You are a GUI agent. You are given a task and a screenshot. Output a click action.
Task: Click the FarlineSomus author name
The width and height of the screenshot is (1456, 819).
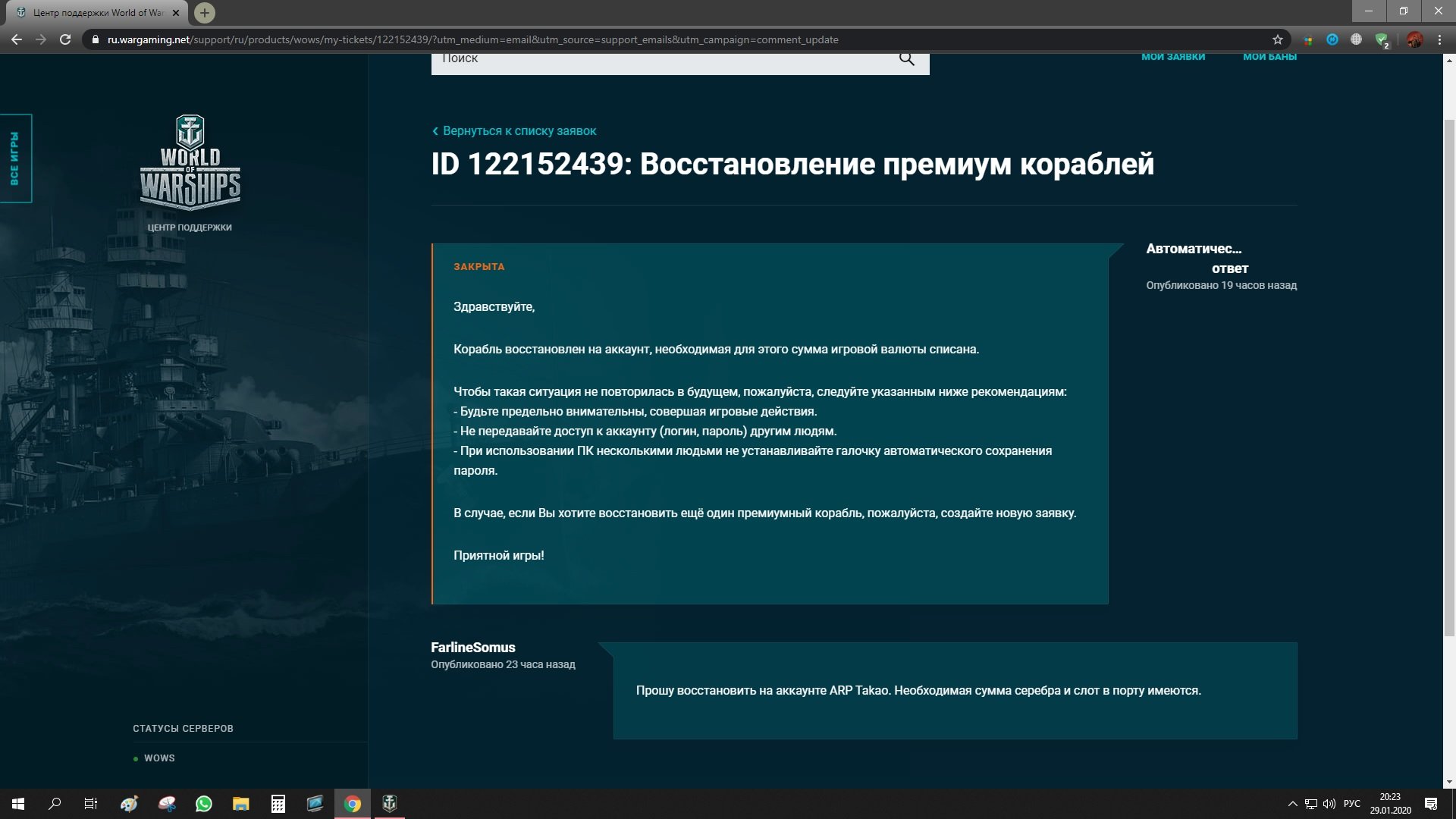pos(472,648)
